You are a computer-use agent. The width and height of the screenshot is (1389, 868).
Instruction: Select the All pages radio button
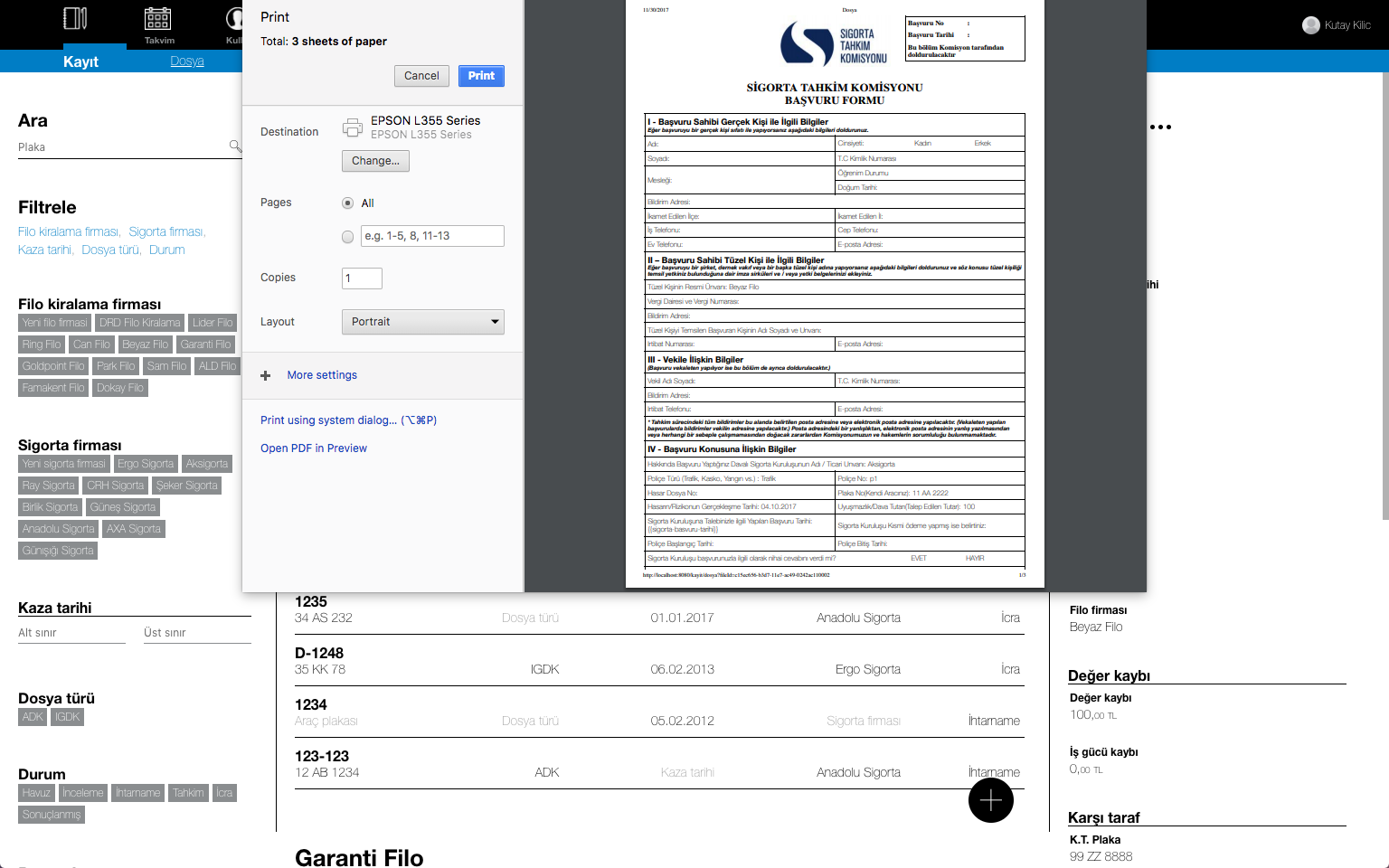click(x=348, y=203)
